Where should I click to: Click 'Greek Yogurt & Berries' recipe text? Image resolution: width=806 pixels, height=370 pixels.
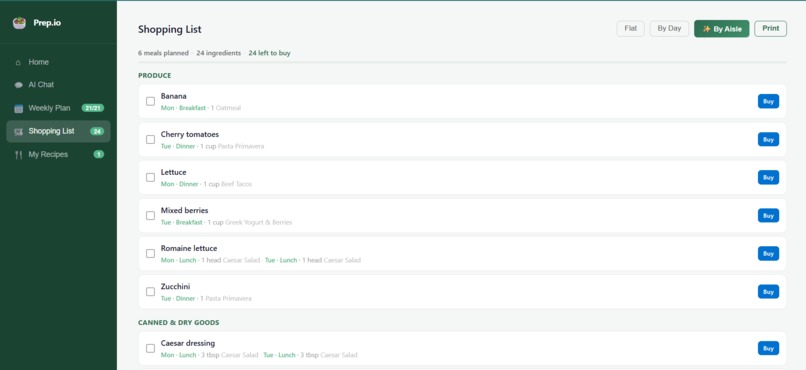click(x=259, y=223)
